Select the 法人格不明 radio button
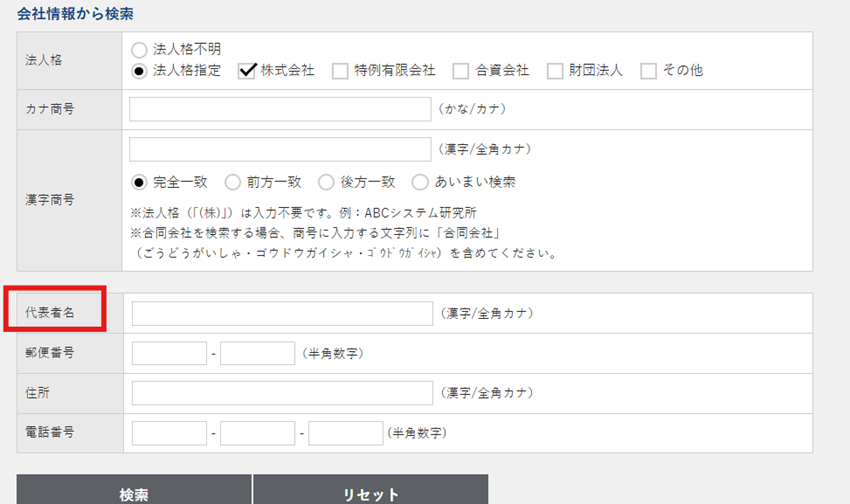Image resolution: width=850 pixels, height=504 pixels. [x=140, y=49]
